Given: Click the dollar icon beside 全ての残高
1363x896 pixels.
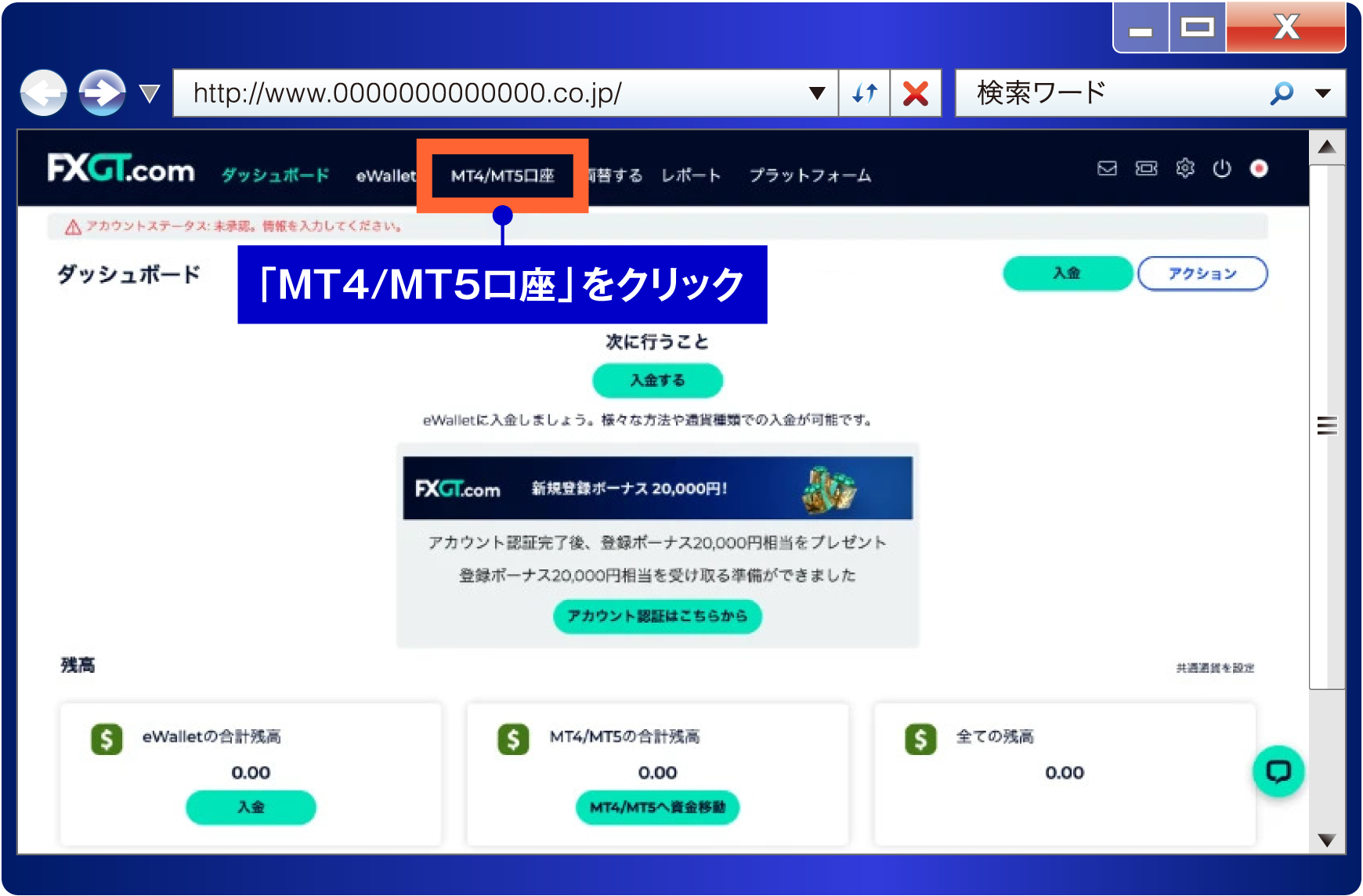Looking at the screenshot, I should 920,739.
